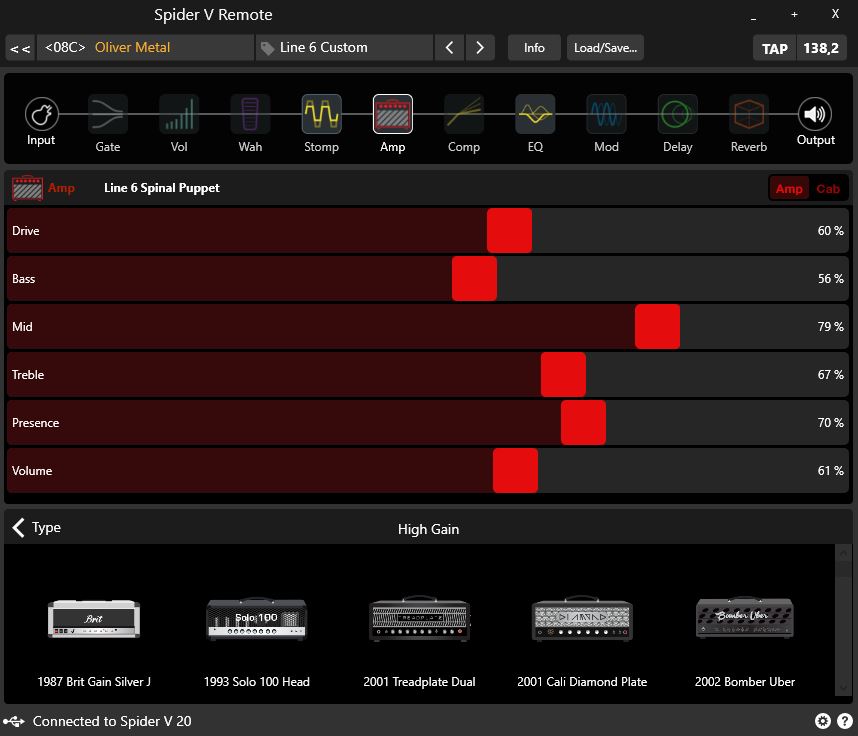Adjust the Bass slider handle
Image resolution: width=858 pixels, height=736 pixels.
click(474, 279)
